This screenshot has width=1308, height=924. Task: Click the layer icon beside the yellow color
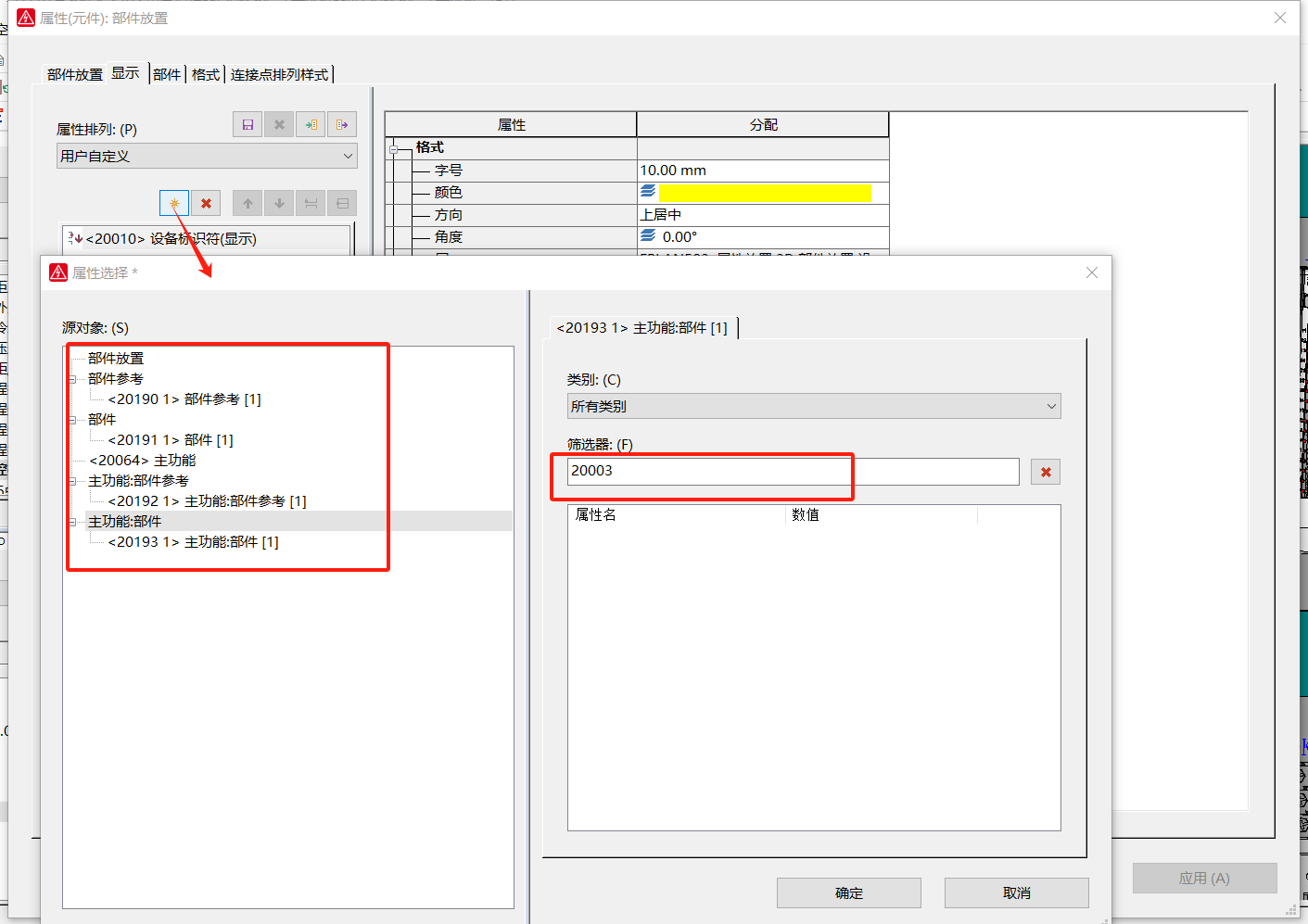click(648, 192)
